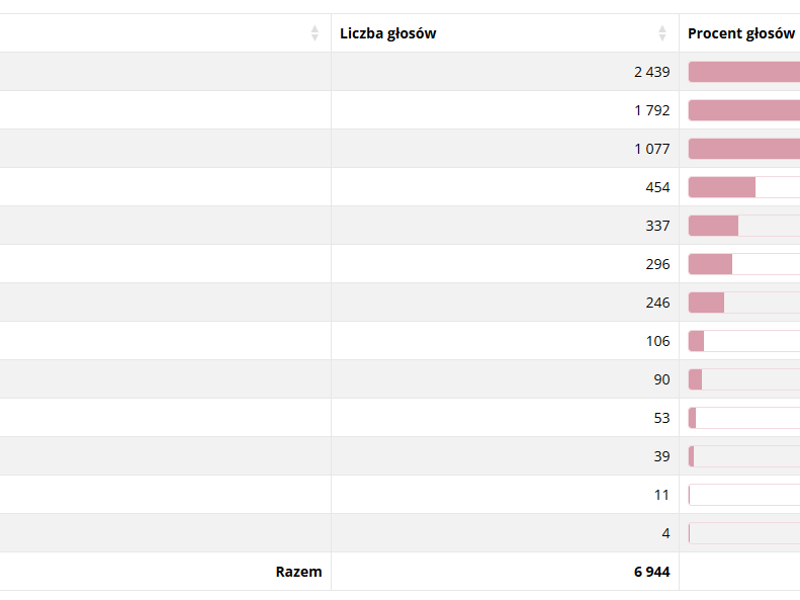
Task: Click the percent bar for 53 votes
Action: [x=744, y=418]
